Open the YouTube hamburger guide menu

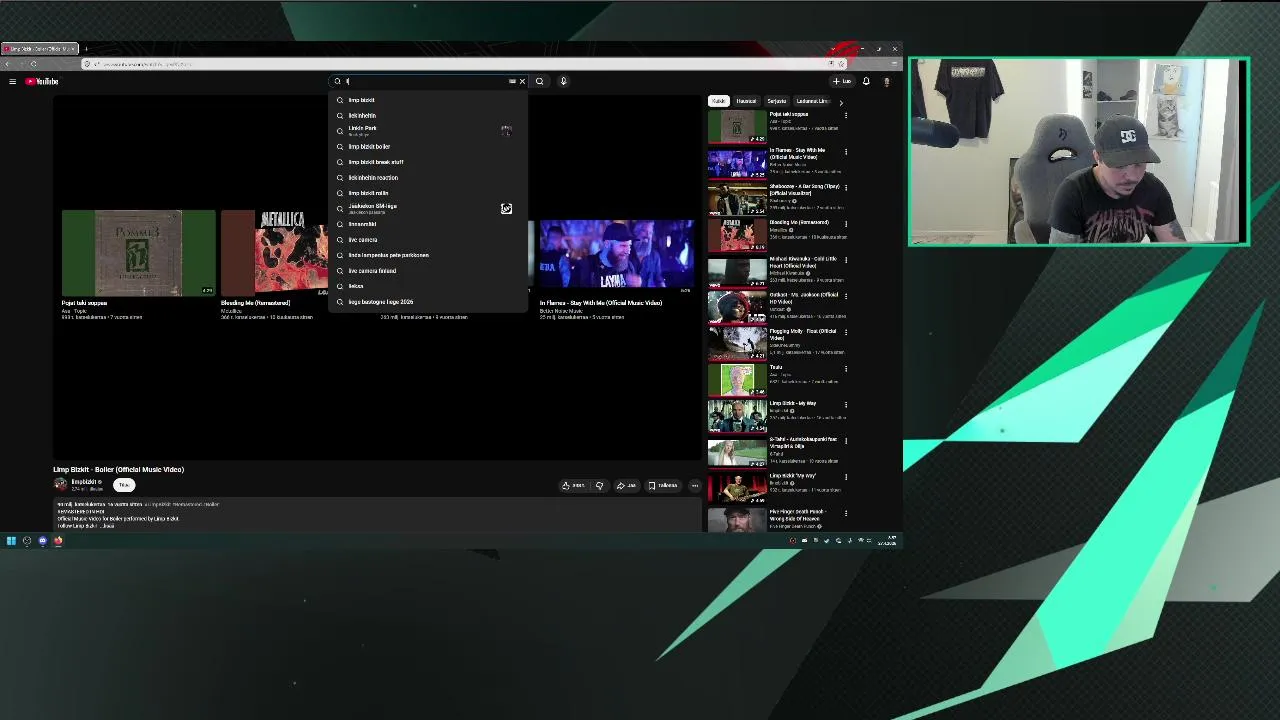click(x=12, y=81)
